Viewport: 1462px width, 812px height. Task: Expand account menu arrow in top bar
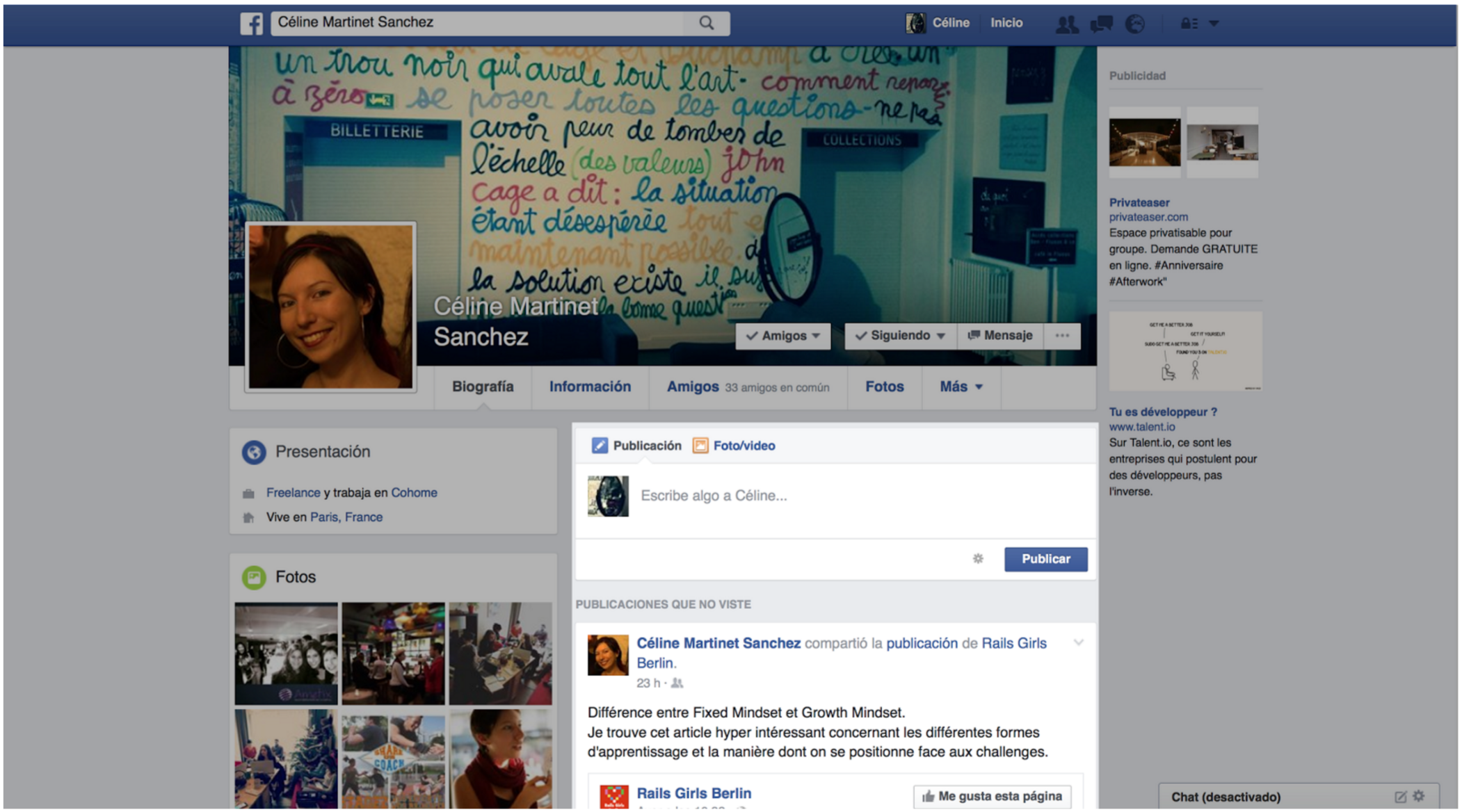click(1214, 24)
